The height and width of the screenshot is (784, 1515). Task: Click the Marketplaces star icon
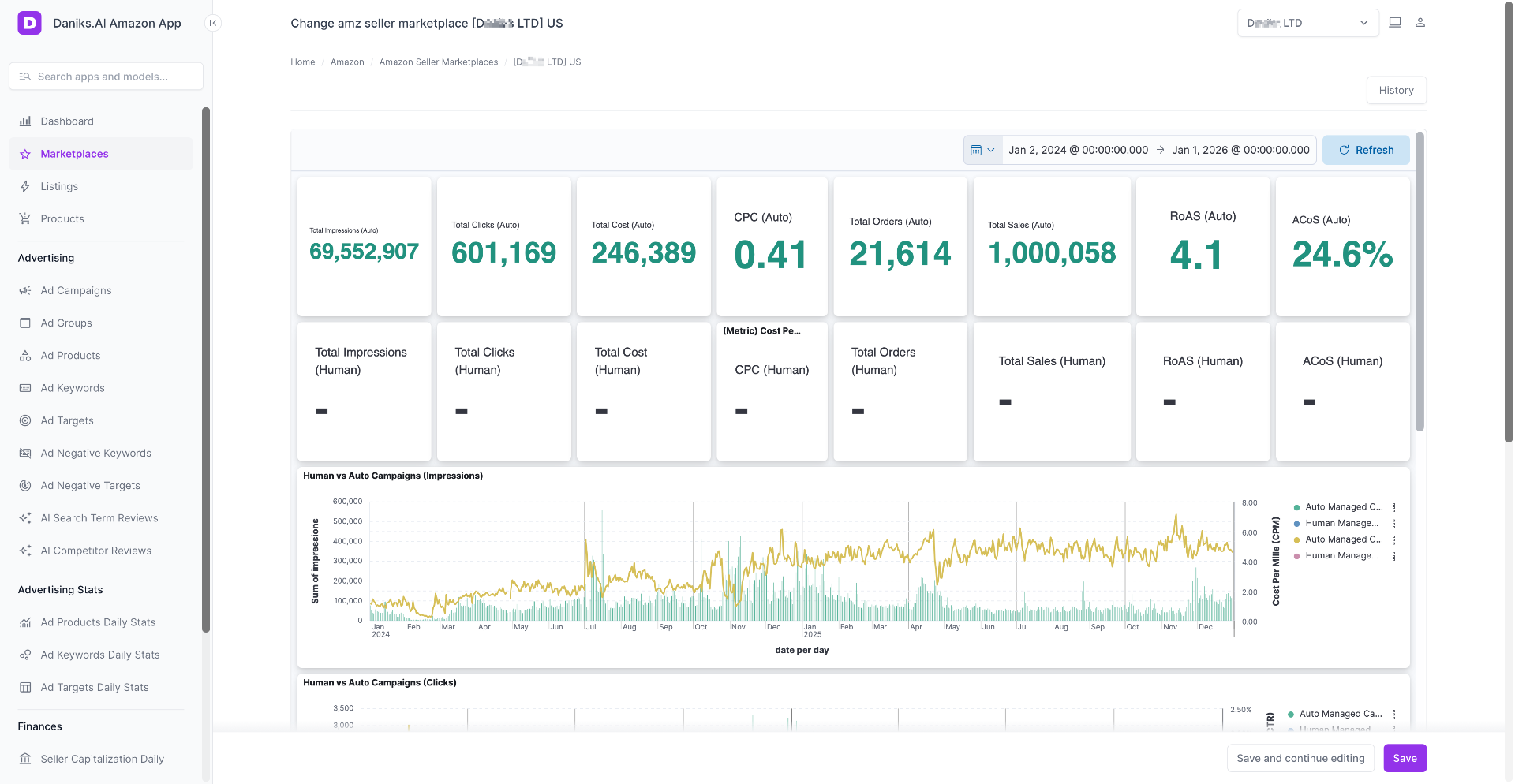25,154
